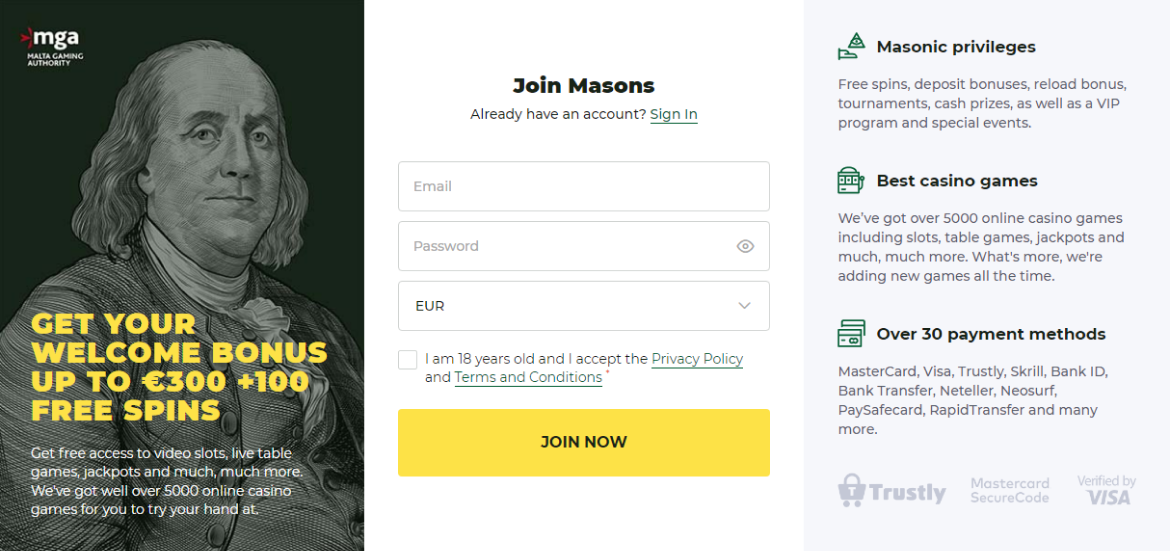This screenshot has height=551, width=1170.
Task: Click the Best casino games slot machine icon
Action: click(x=851, y=181)
